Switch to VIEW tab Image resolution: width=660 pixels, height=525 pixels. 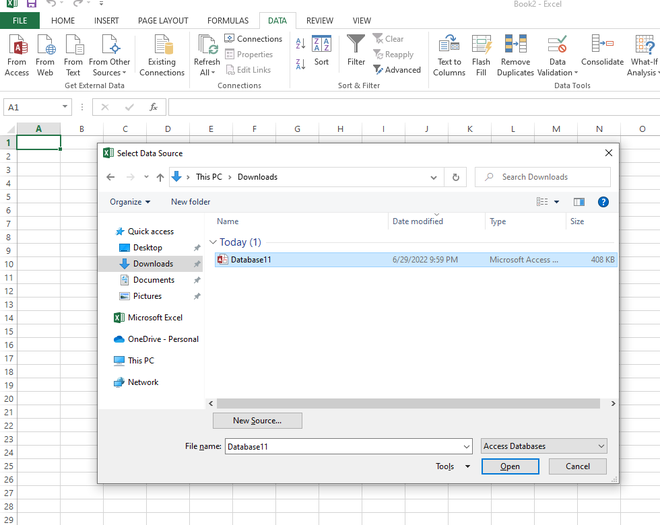pyautogui.click(x=362, y=21)
